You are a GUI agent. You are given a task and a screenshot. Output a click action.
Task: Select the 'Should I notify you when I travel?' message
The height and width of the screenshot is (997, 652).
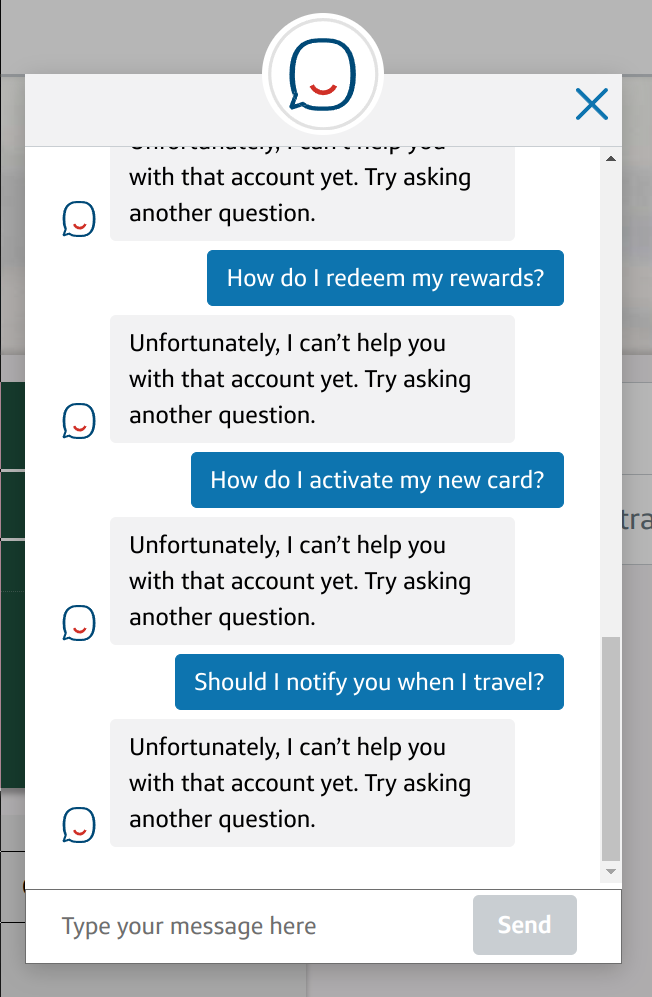click(x=370, y=682)
